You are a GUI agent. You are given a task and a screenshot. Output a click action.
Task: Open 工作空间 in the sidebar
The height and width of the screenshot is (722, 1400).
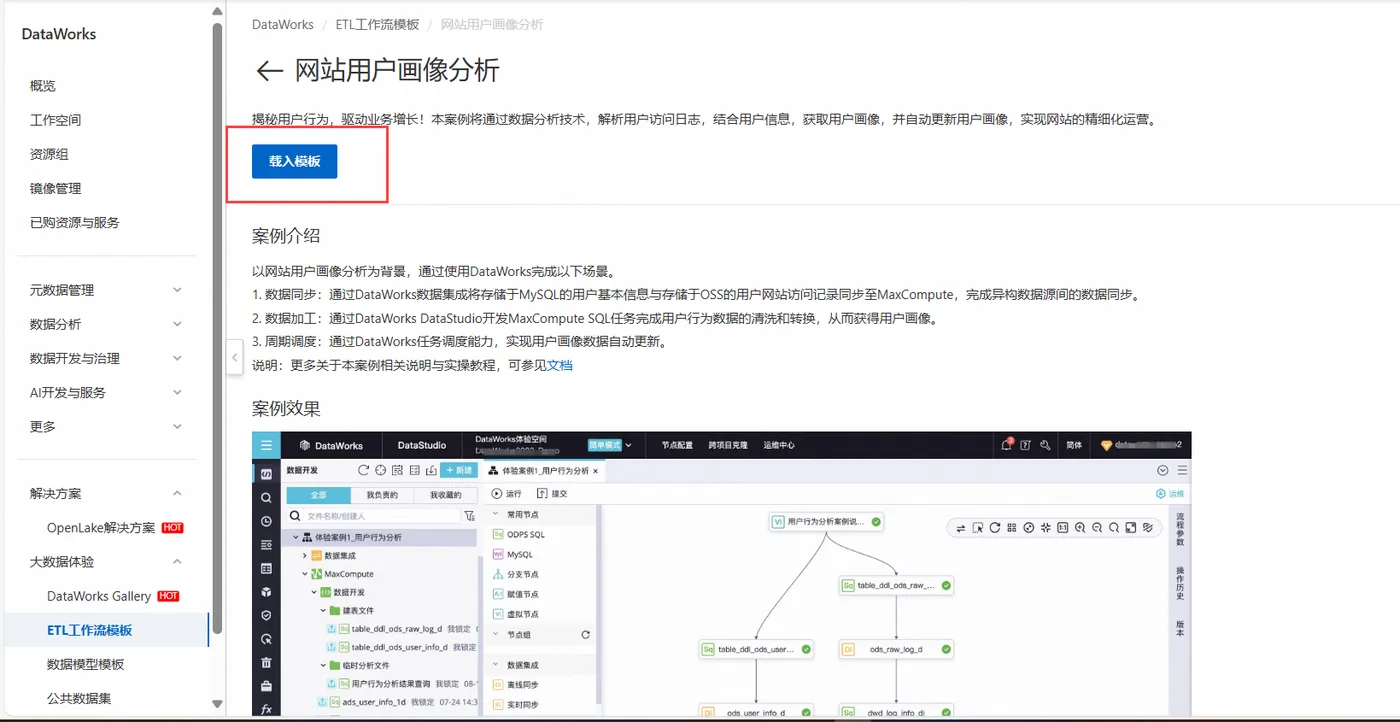tap(56, 120)
